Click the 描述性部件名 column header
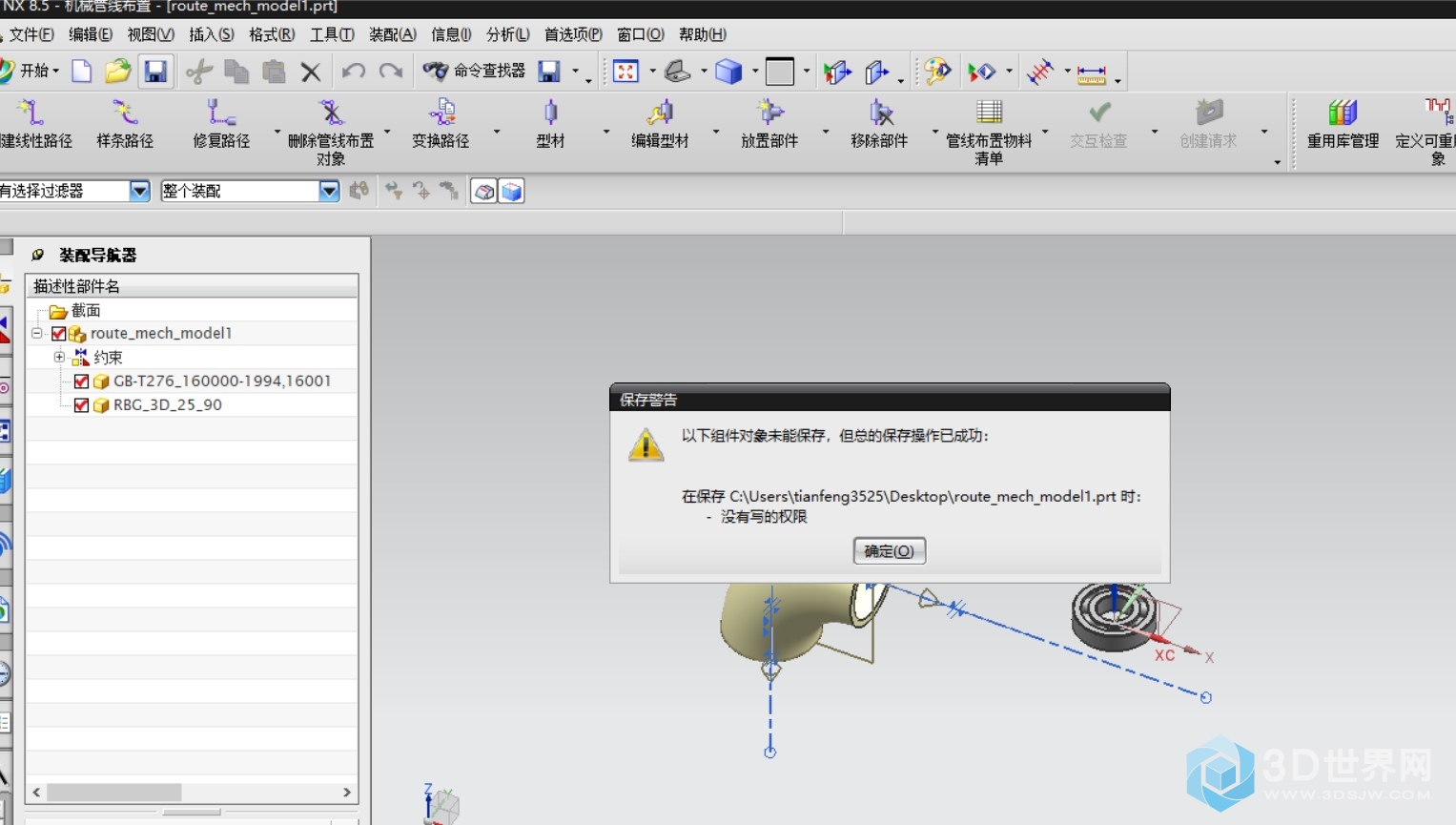Screen dimensions: 1456x825 (192, 286)
